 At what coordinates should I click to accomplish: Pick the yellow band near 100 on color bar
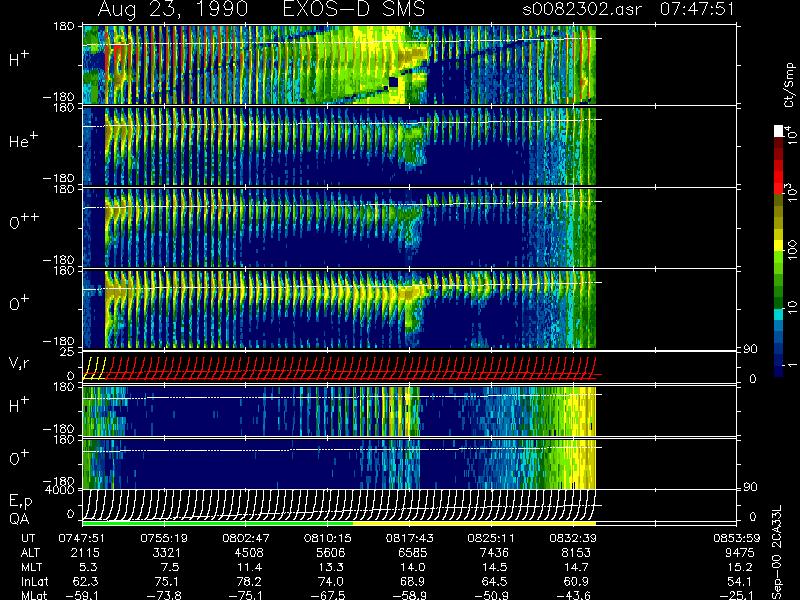(x=779, y=246)
